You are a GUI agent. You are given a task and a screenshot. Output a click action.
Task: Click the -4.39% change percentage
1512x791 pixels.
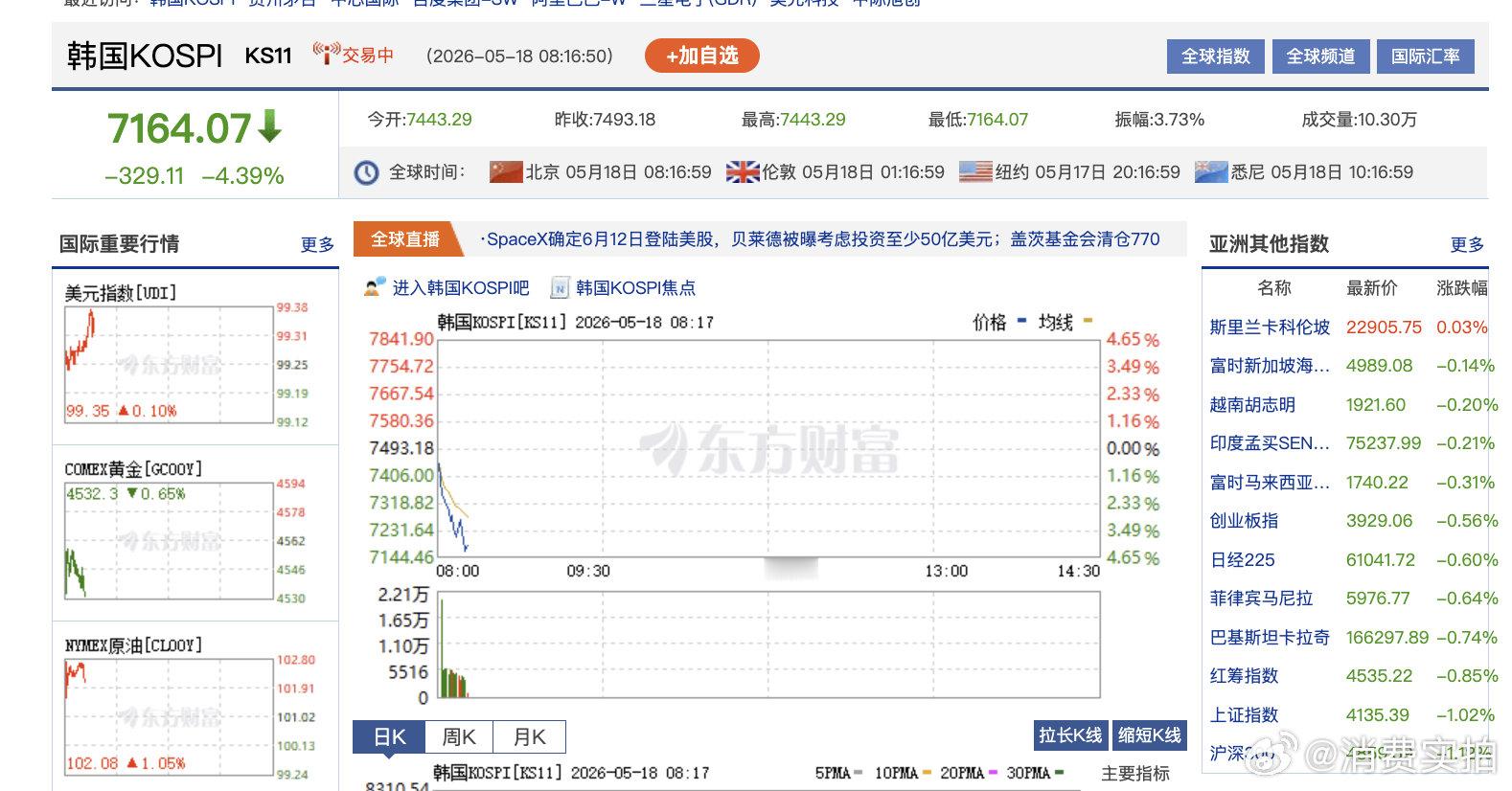[242, 176]
